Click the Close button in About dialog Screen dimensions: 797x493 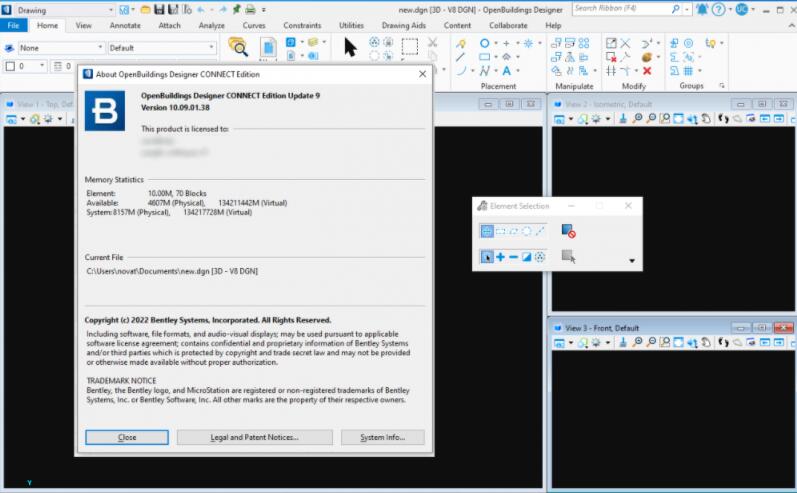[127, 437]
